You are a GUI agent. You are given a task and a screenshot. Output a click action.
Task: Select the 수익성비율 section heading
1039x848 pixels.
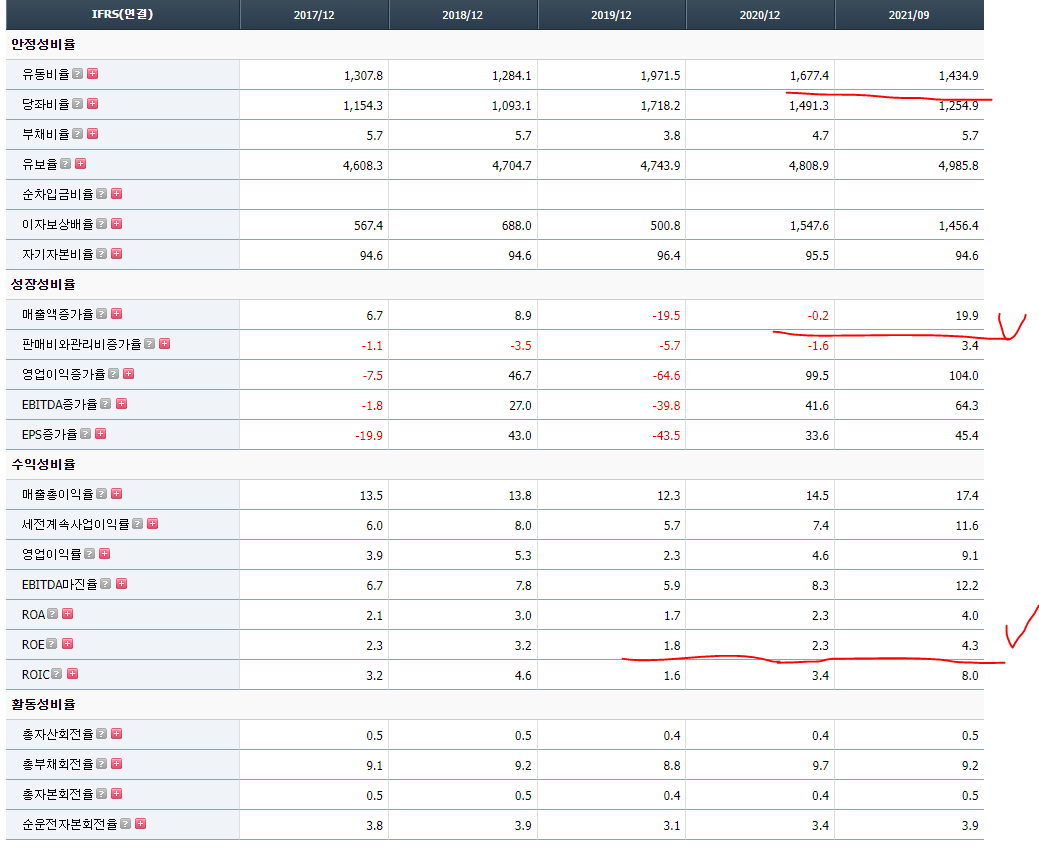[x=43, y=464]
